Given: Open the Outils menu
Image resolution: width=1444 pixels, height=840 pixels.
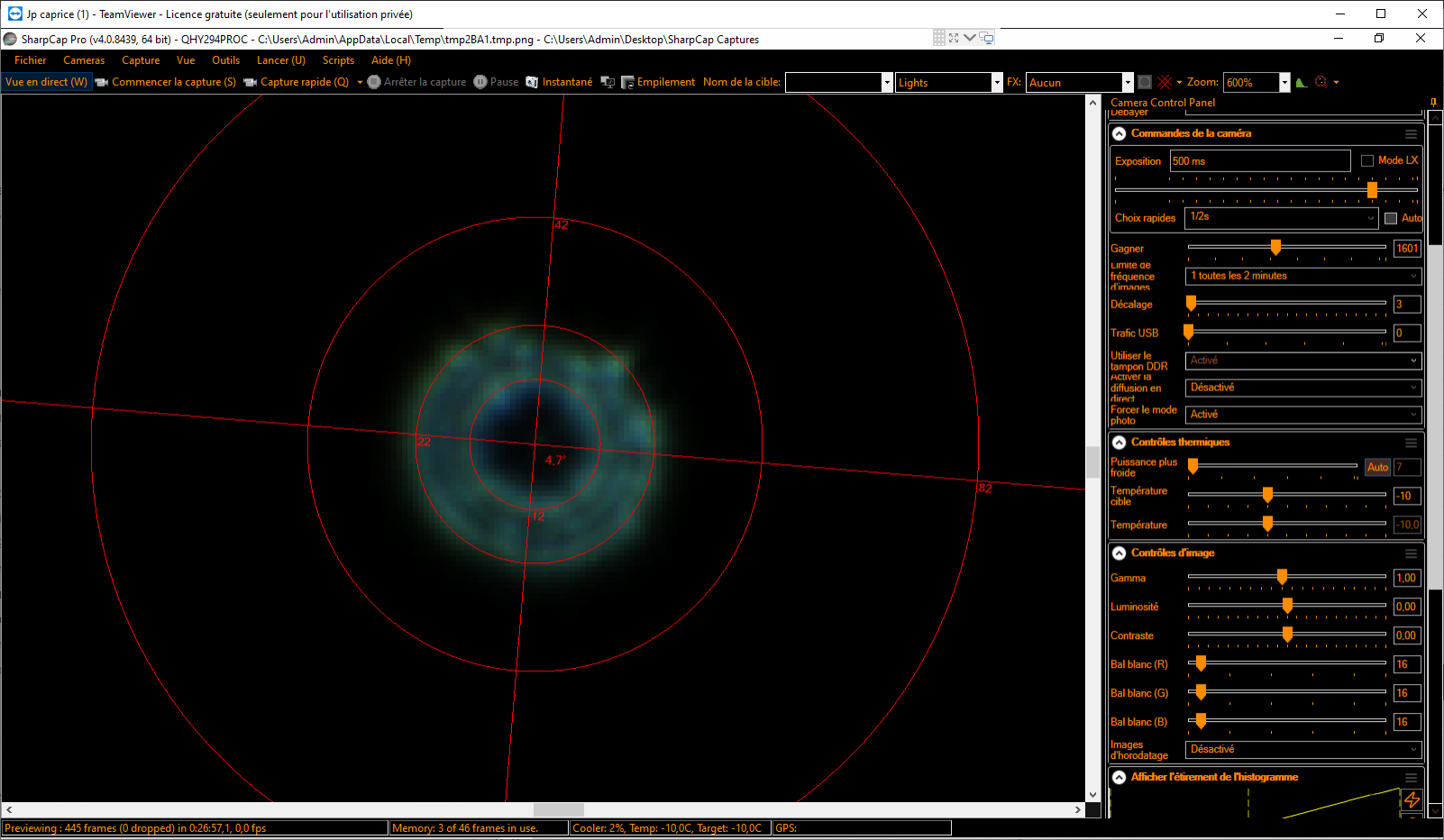Looking at the screenshot, I should click(x=225, y=60).
